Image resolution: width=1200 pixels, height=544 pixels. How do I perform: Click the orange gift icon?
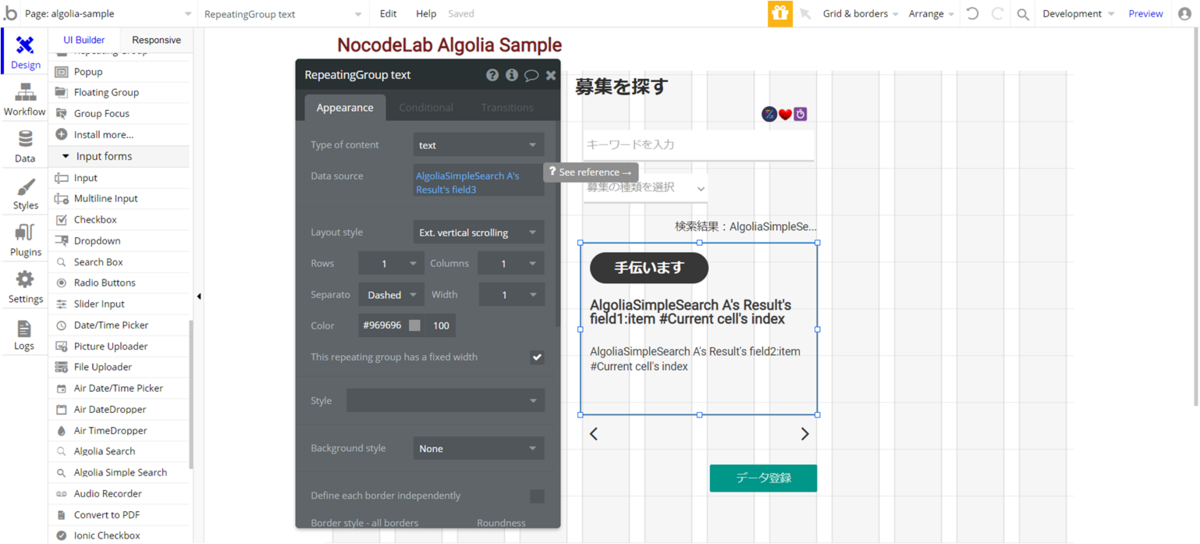pyautogui.click(x=779, y=13)
